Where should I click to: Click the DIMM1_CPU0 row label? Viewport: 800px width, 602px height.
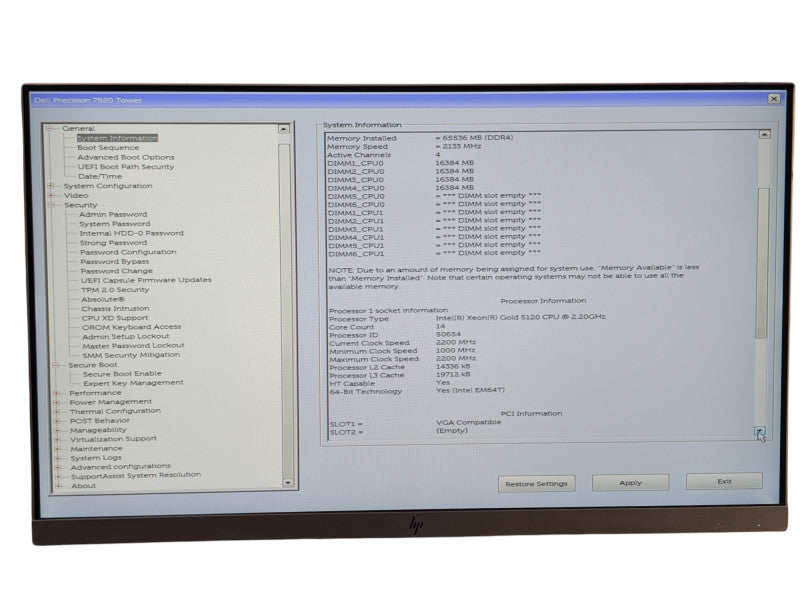pos(356,163)
